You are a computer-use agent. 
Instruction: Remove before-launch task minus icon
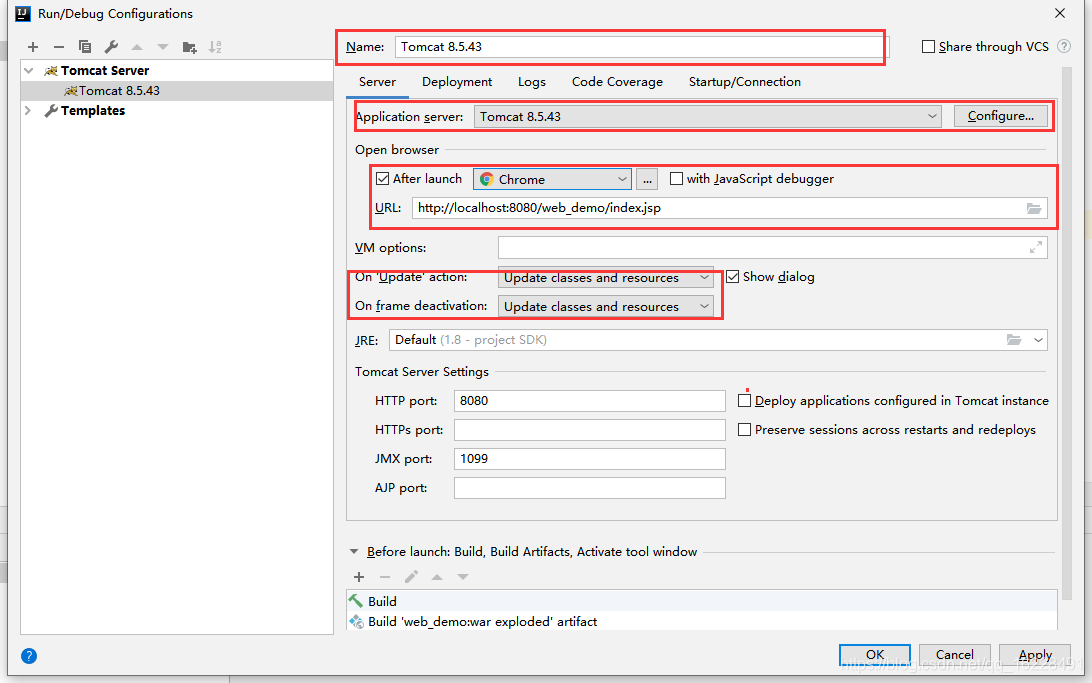(x=384, y=576)
